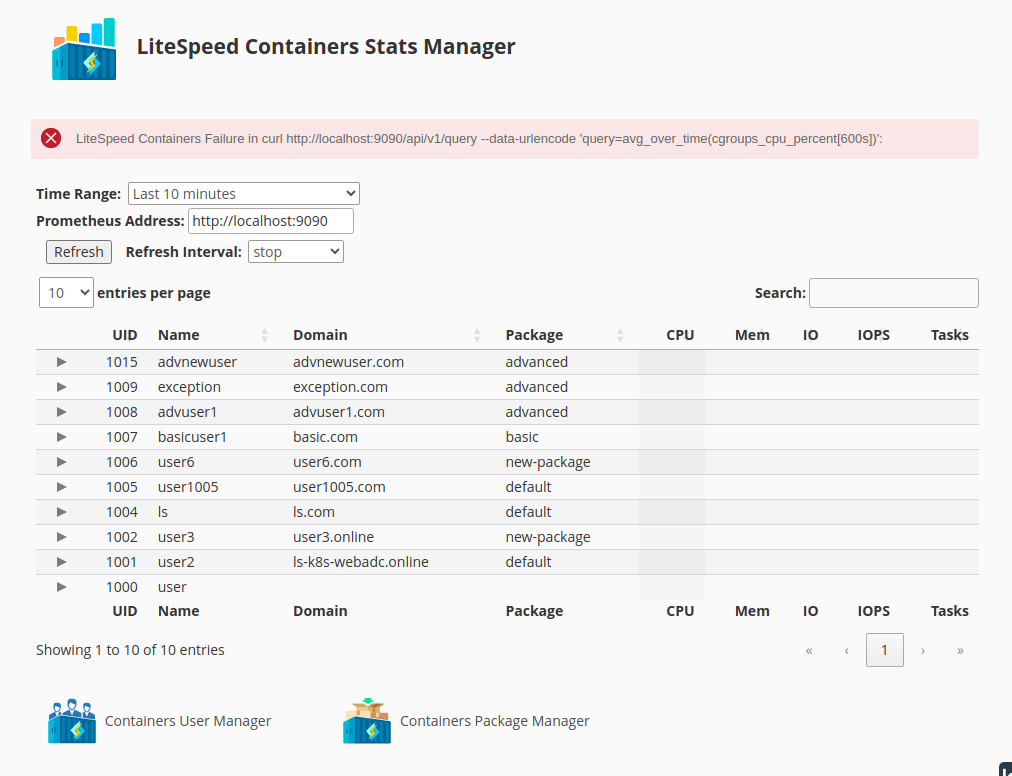Image resolution: width=1012 pixels, height=776 pixels.
Task: Follow the Containers User Manager link
Action: coord(186,719)
